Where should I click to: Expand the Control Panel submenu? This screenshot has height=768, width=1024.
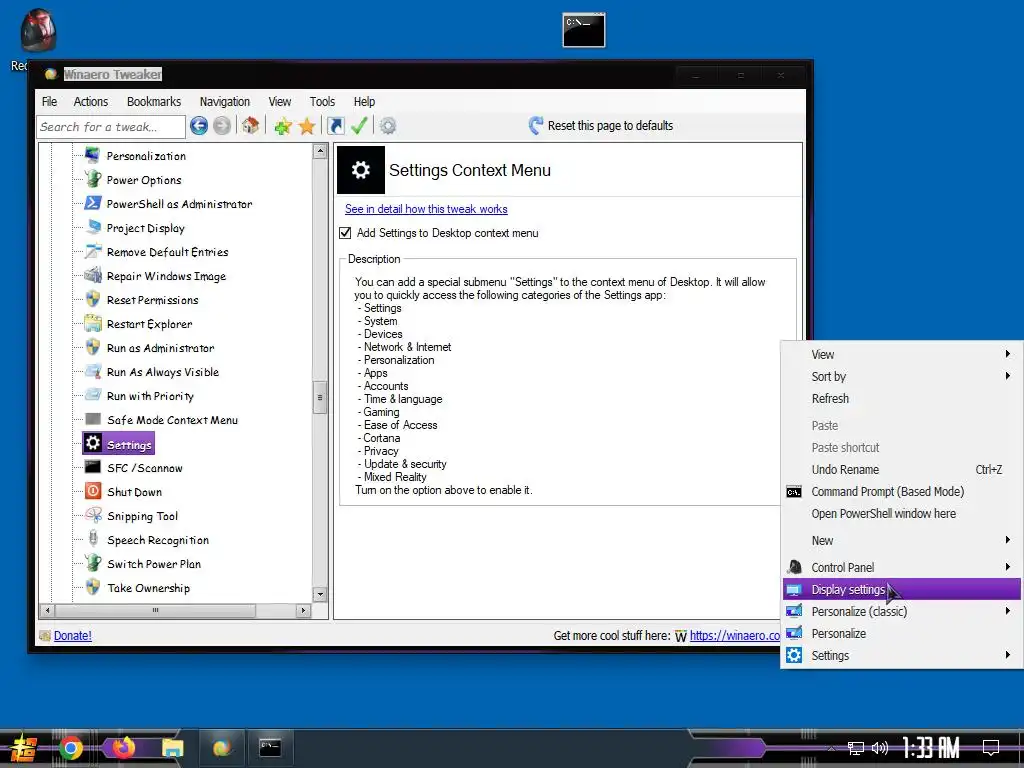[901, 568]
